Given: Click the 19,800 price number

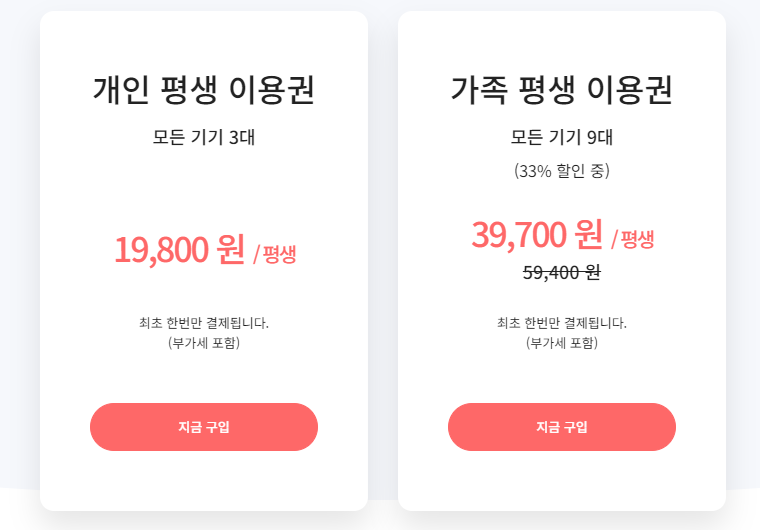Looking at the screenshot, I should pos(161,250).
